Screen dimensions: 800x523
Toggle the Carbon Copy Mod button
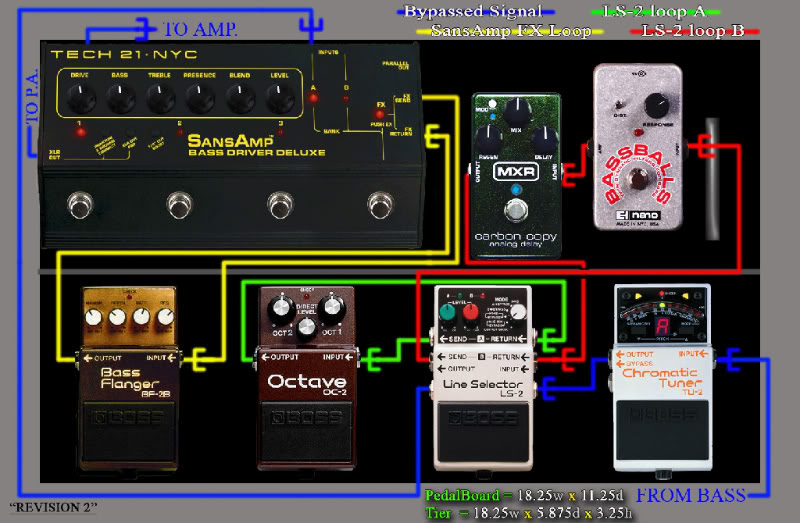point(492,104)
